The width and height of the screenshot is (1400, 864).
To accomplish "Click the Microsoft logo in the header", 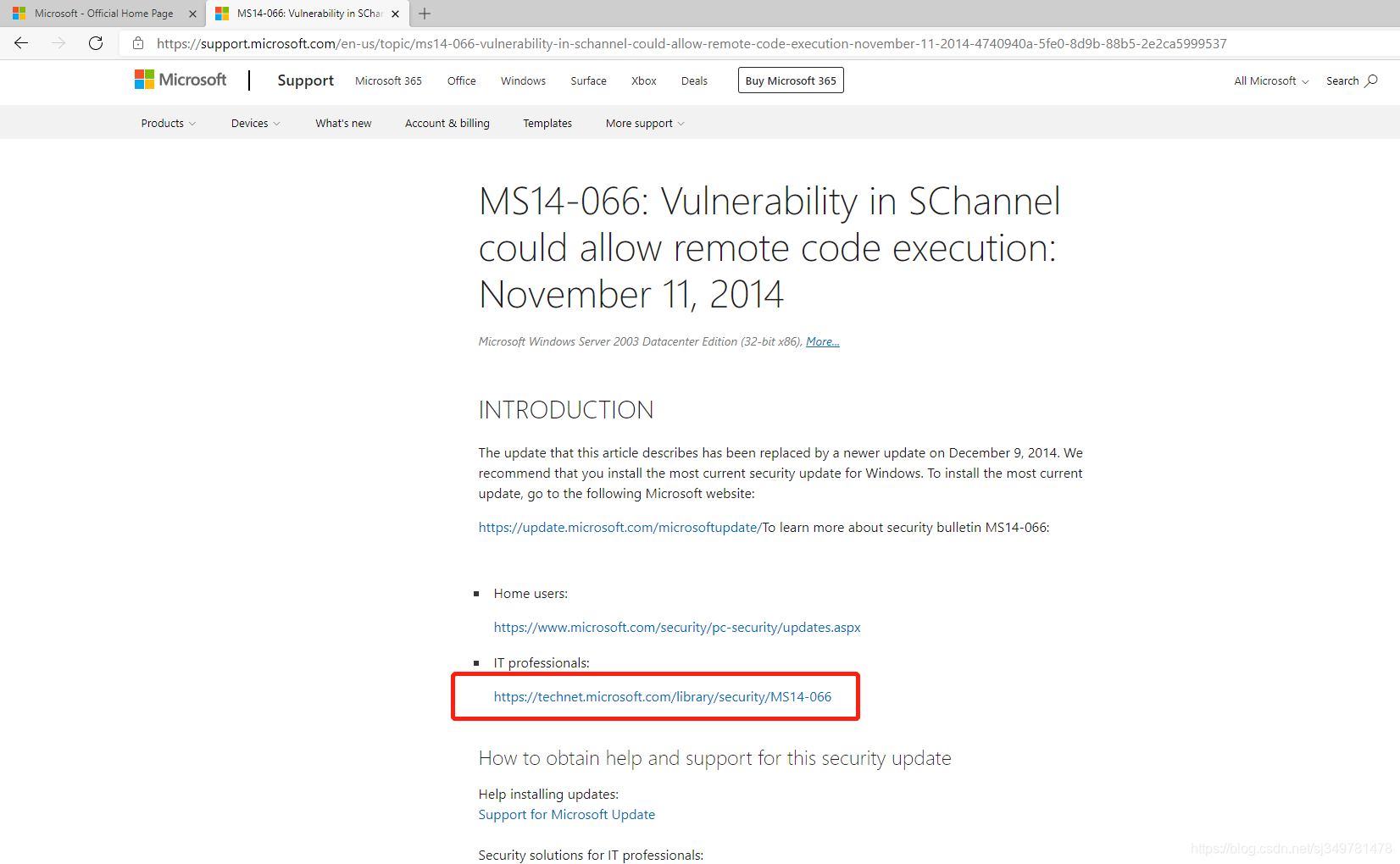I will (181, 80).
